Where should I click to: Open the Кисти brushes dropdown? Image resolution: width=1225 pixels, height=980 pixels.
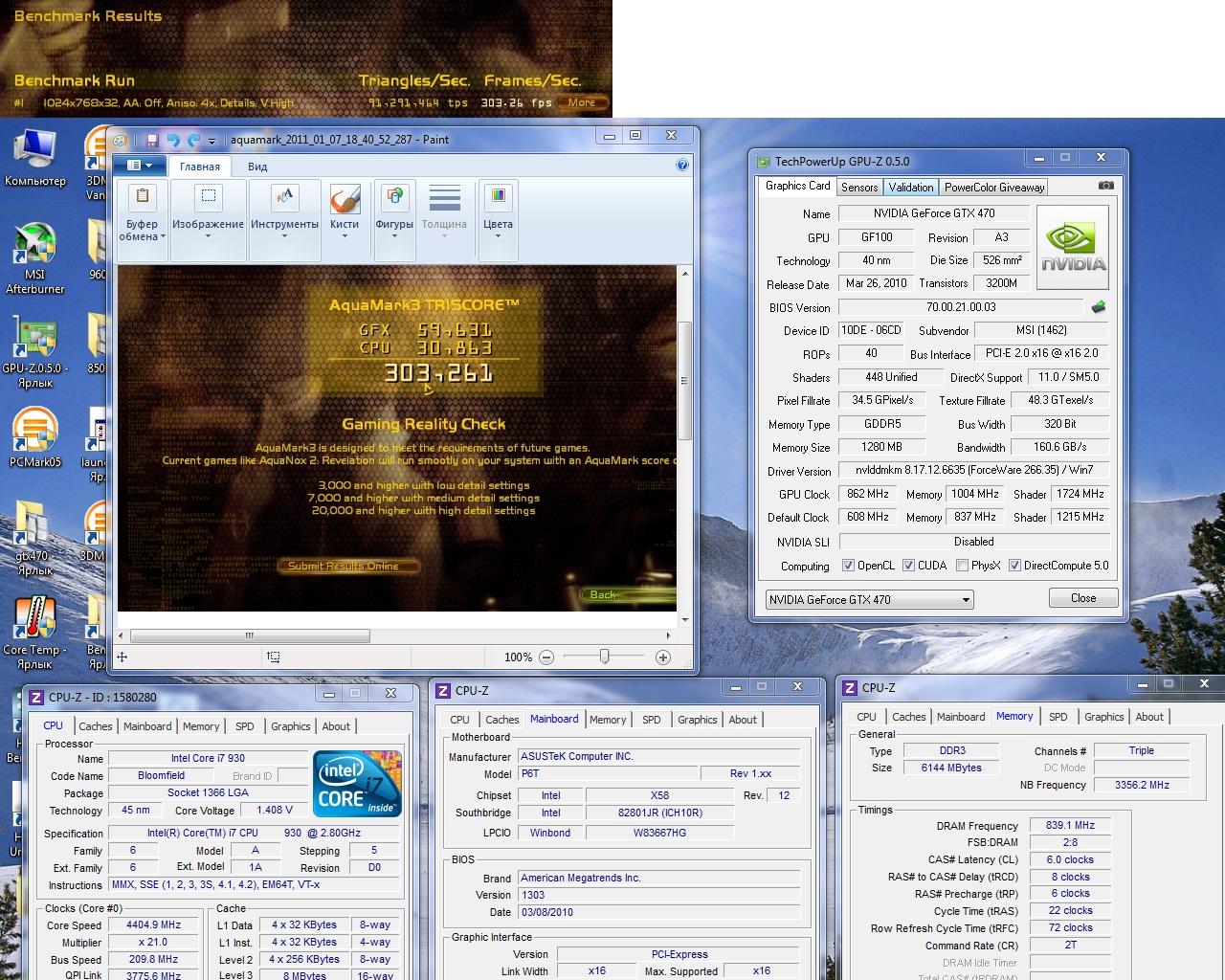pos(345,220)
